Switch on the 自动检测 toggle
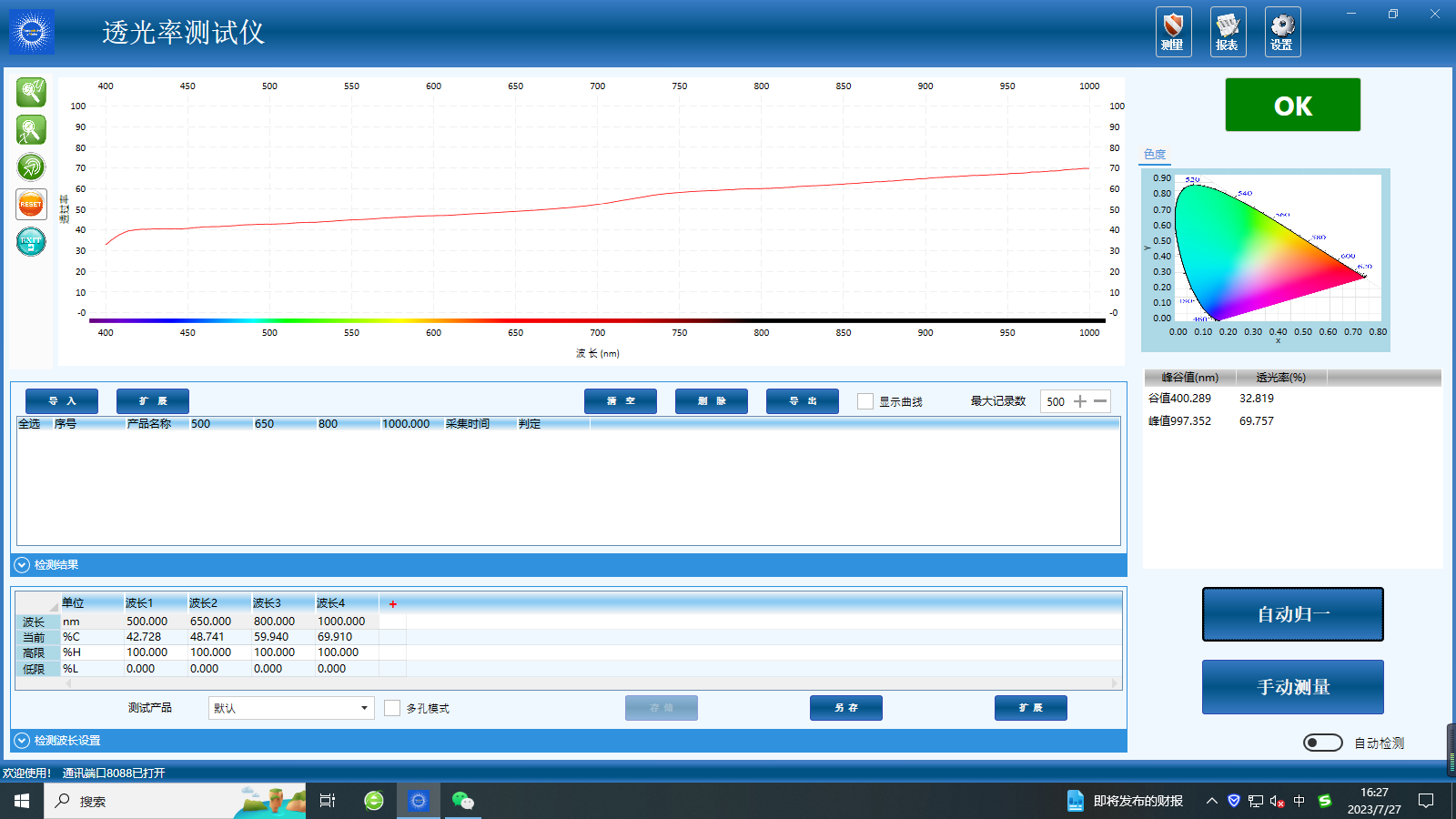The image size is (1456, 819). point(1322,743)
